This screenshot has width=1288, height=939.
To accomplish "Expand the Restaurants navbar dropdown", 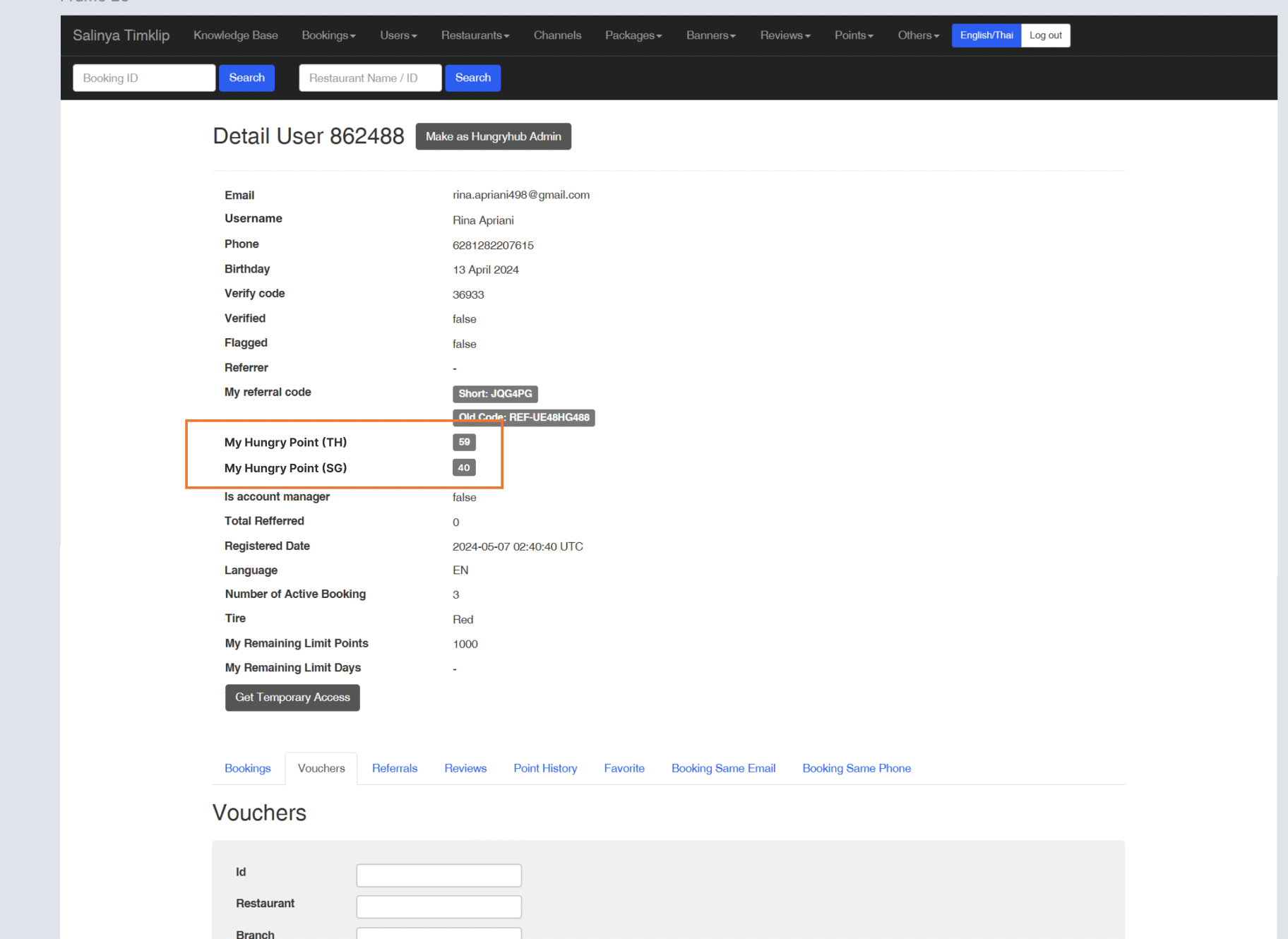I will [475, 35].
